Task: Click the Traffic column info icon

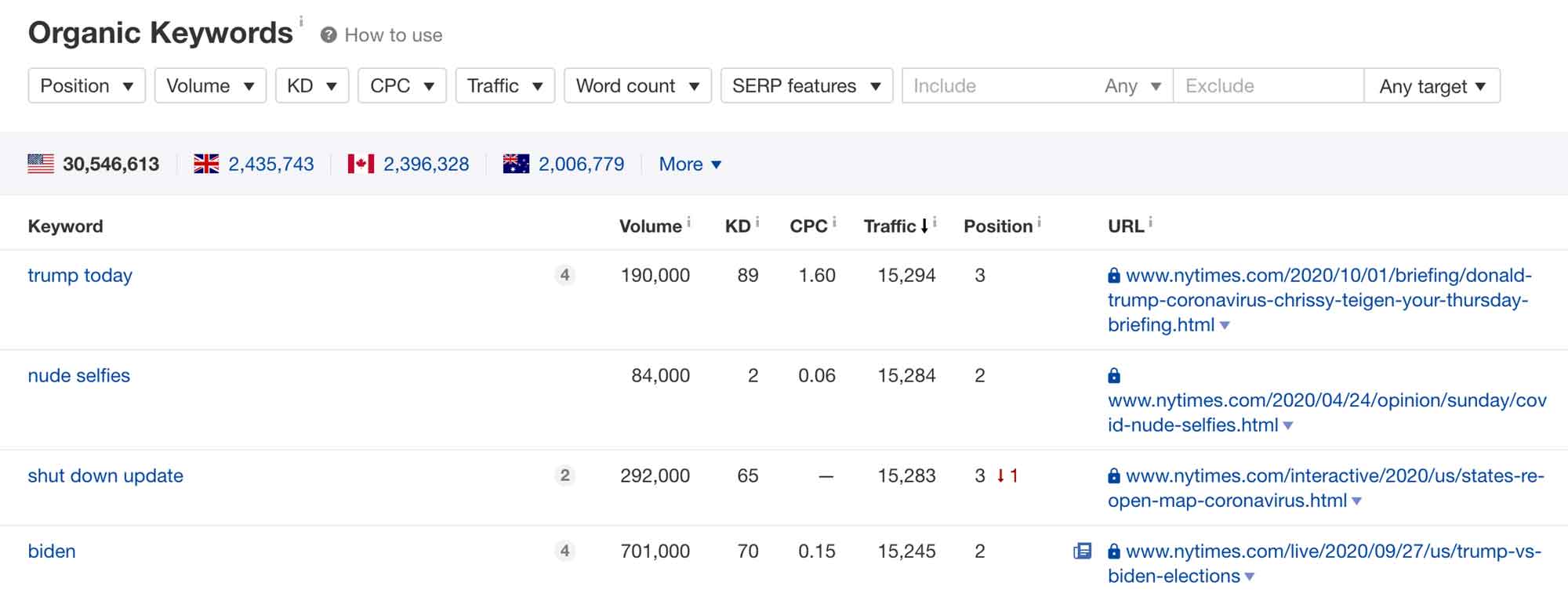Action: (x=935, y=222)
